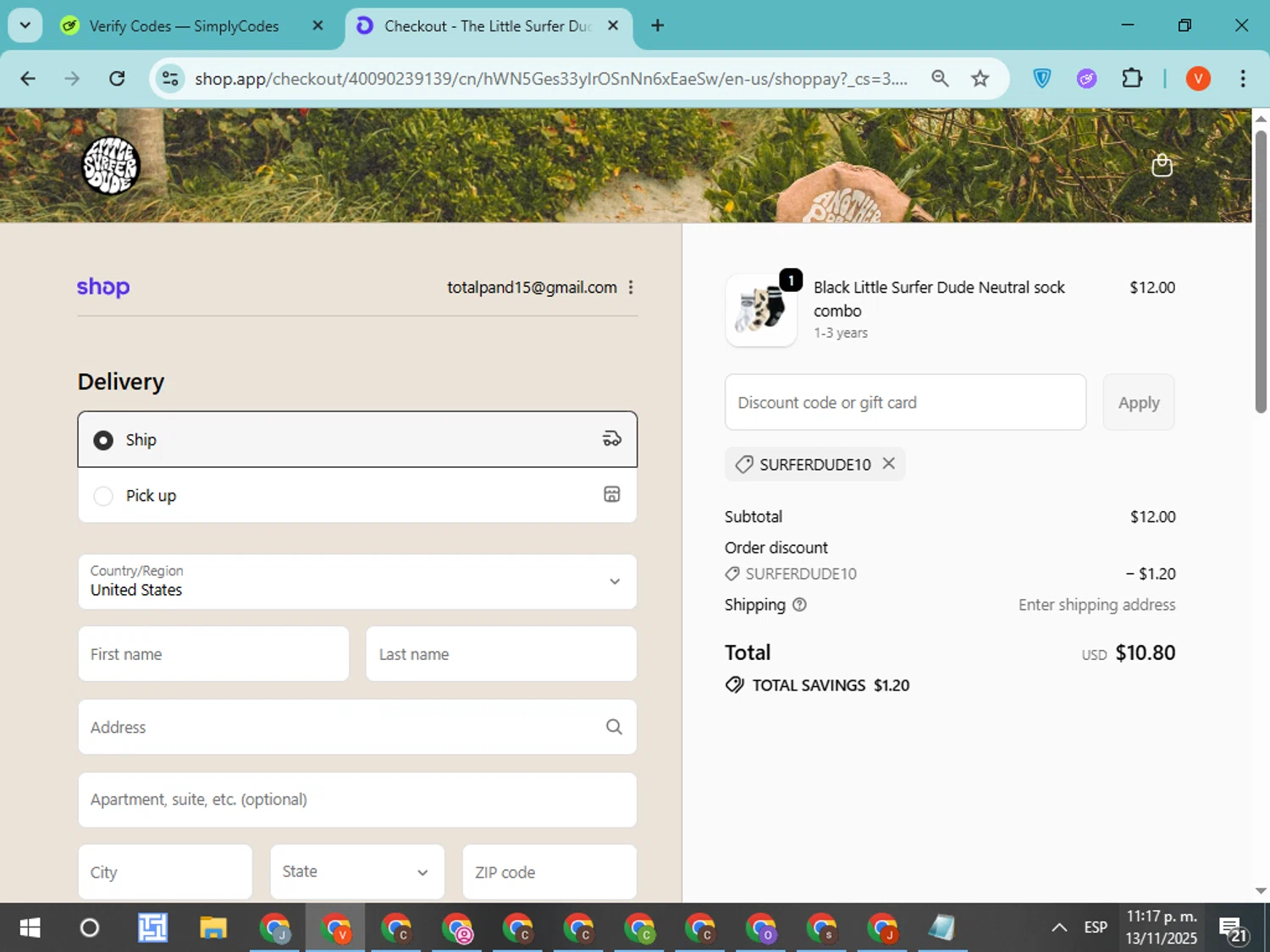Open the blue maze app in the taskbar
Viewport: 1270px width, 952px height.
tap(152, 928)
